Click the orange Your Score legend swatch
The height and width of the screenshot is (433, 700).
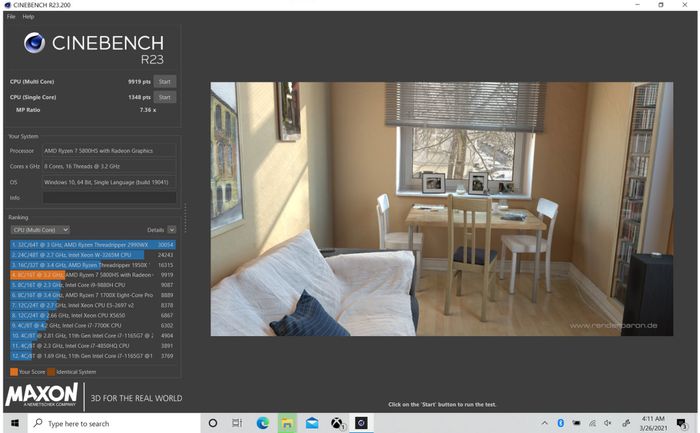pyautogui.click(x=14, y=372)
